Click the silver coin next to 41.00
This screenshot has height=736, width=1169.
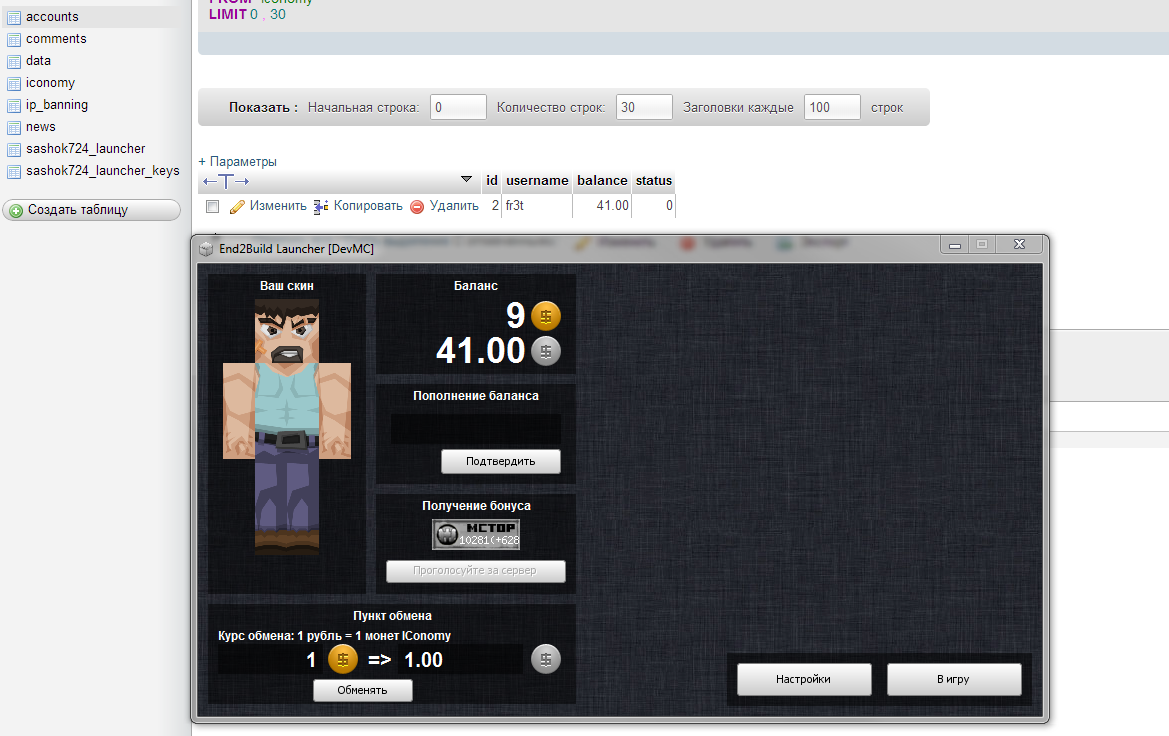(546, 351)
